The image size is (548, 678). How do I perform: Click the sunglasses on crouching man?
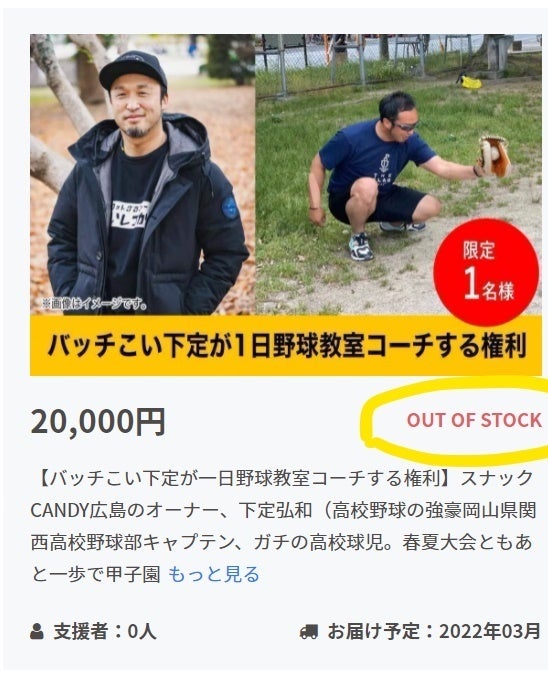point(405,126)
